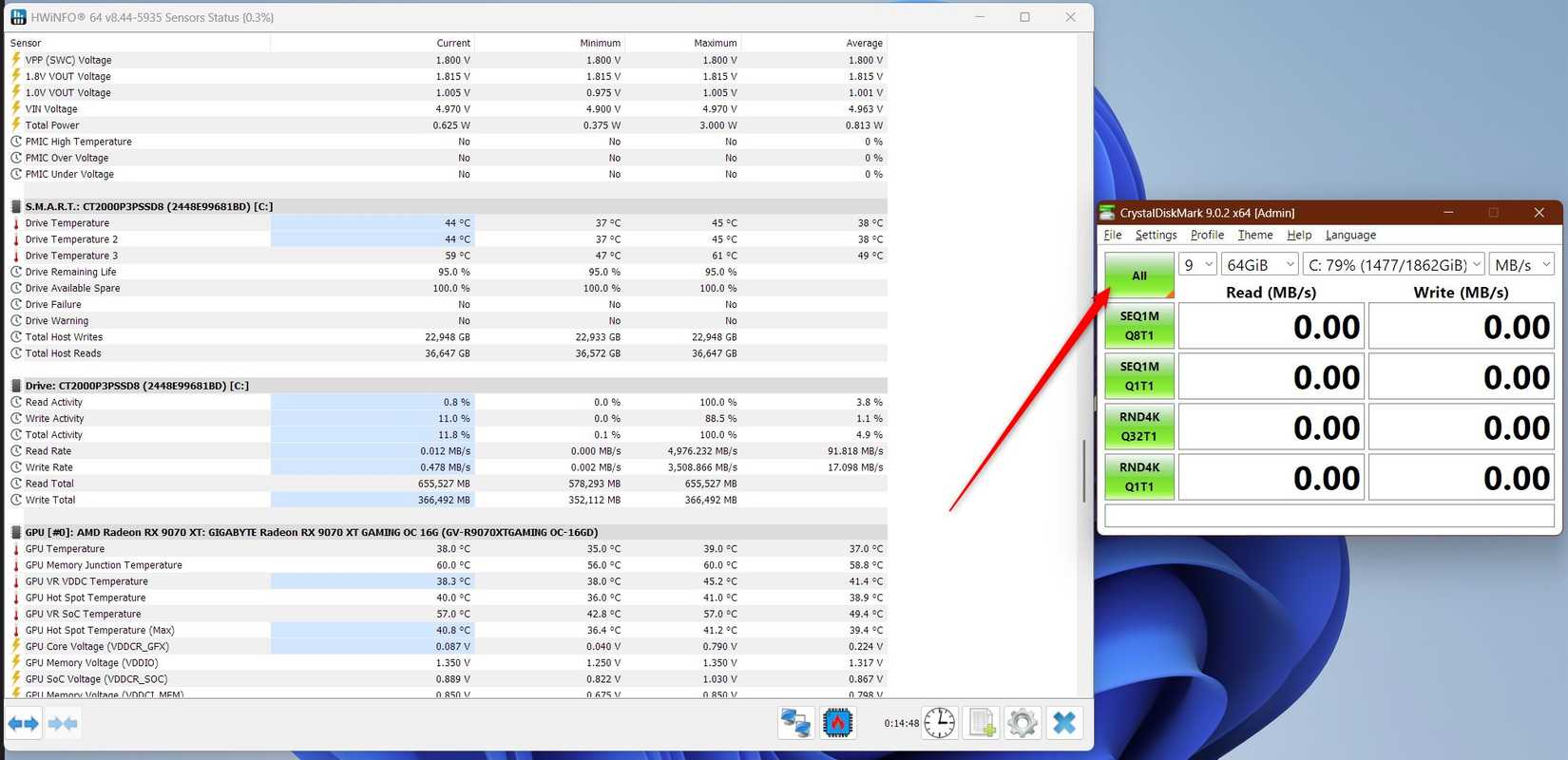Image resolution: width=1568 pixels, height=760 pixels.
Task: Click the HWiNFO sensor list vertical scrollbar
Action: pos(1084,470)
